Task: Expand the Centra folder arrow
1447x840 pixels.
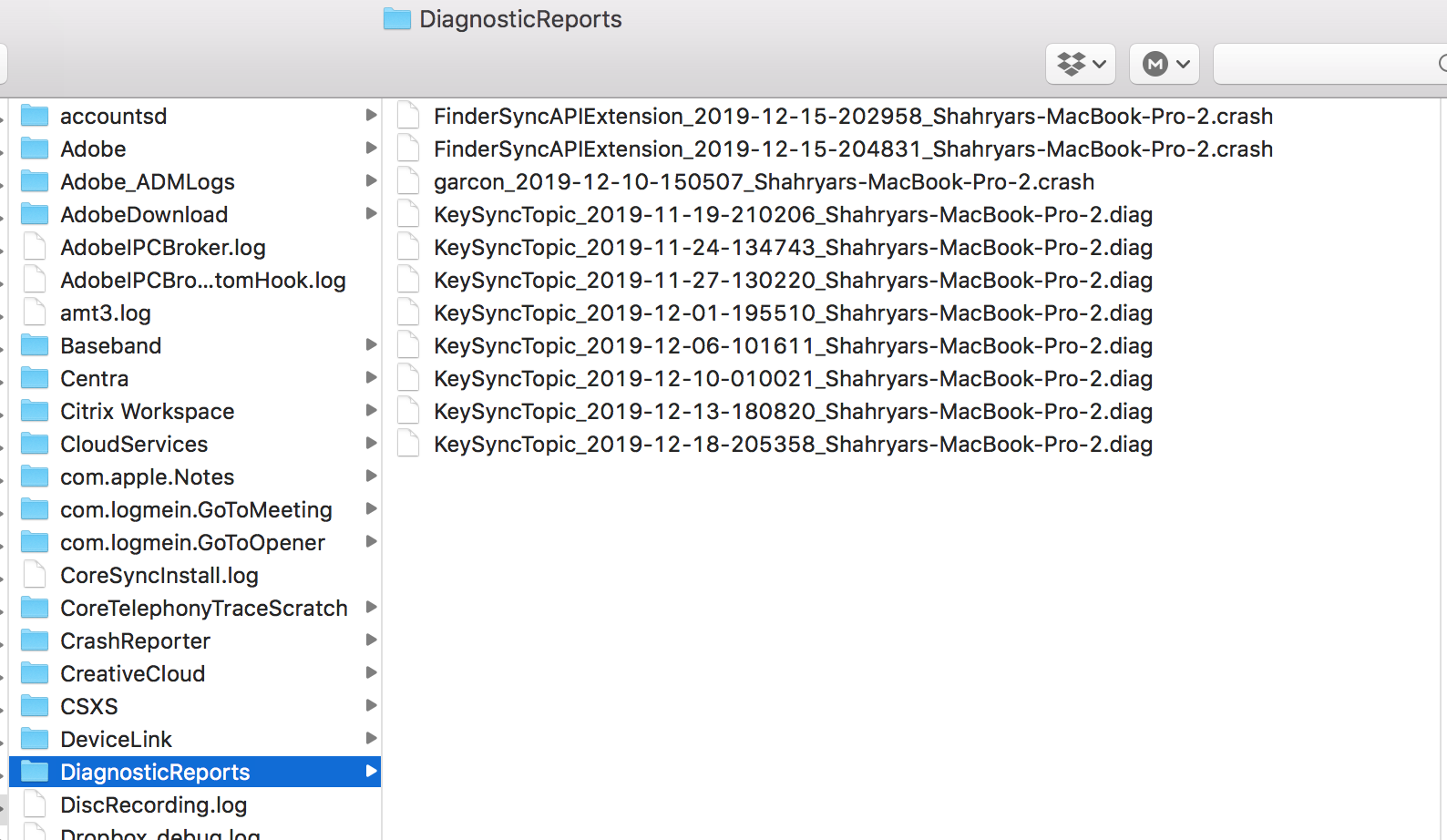Action: pyautogui.click(x=371, y=377)
